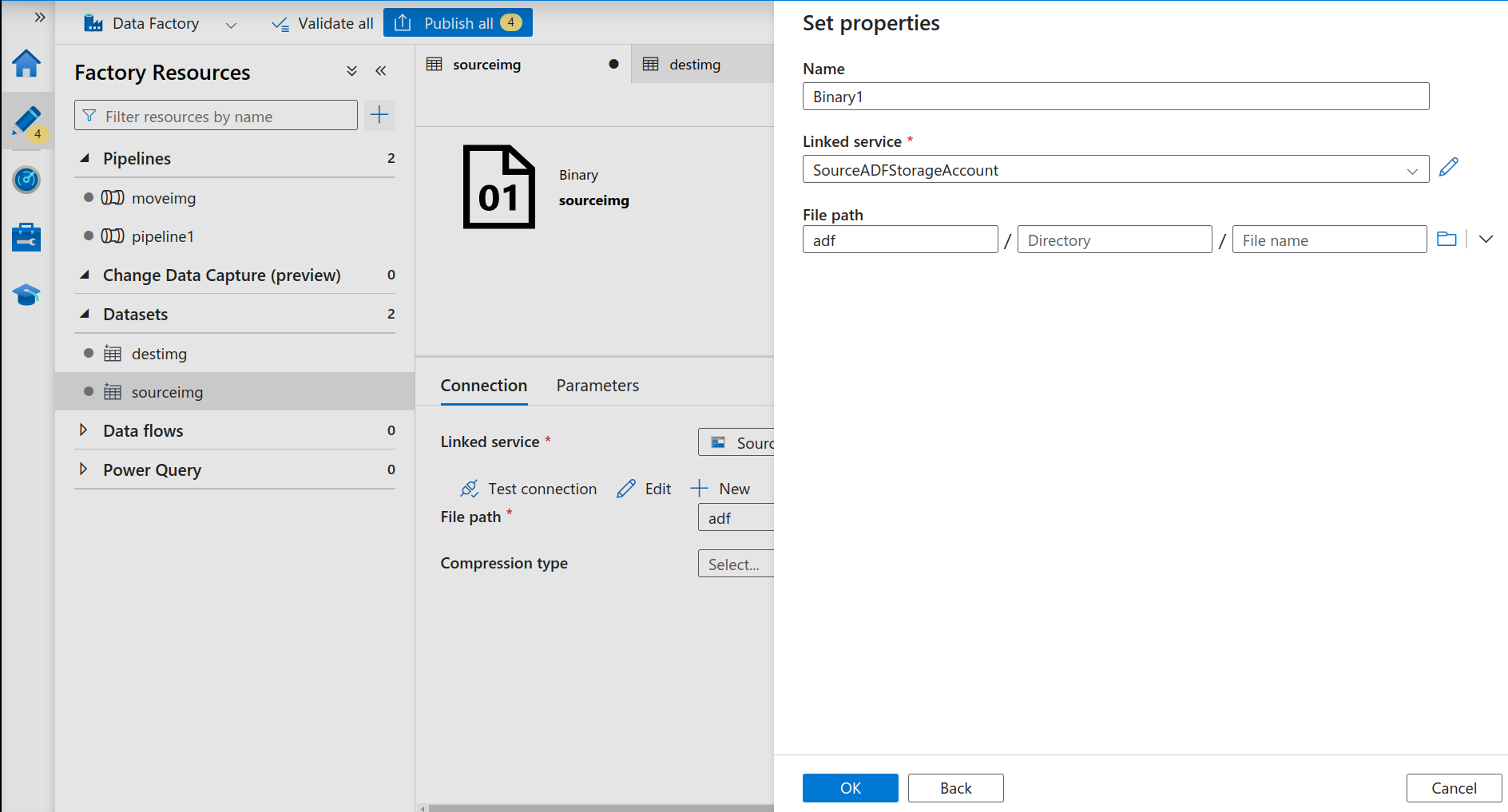The width and height of the screenshot is (1508, 812).
Task: Expand the Data flows section
Action: click(x=83, y=430)
